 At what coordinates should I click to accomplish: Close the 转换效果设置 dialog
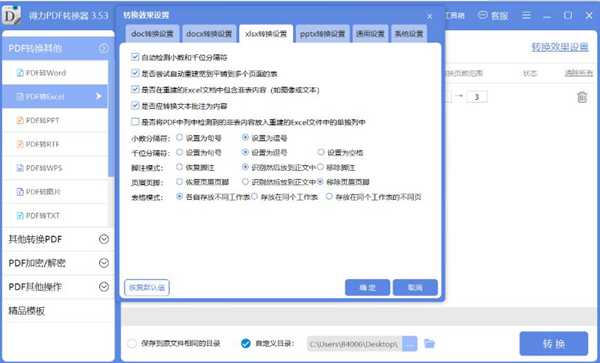[430, 16]
